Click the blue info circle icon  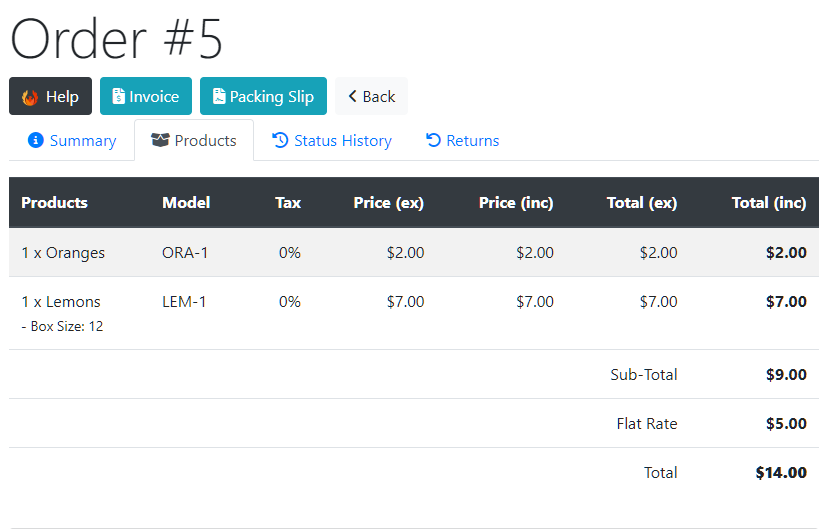click(35, 140)
